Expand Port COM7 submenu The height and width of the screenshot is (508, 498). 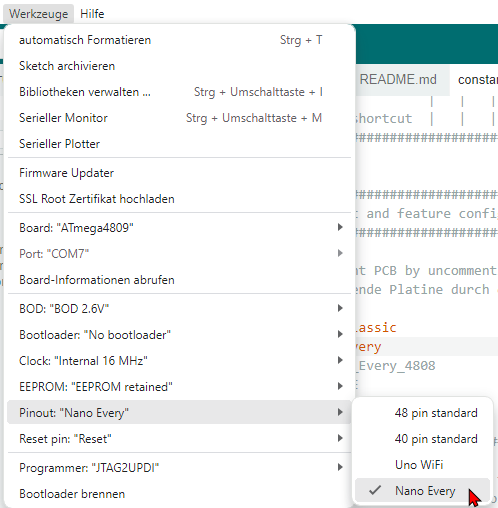pos(179,254)
